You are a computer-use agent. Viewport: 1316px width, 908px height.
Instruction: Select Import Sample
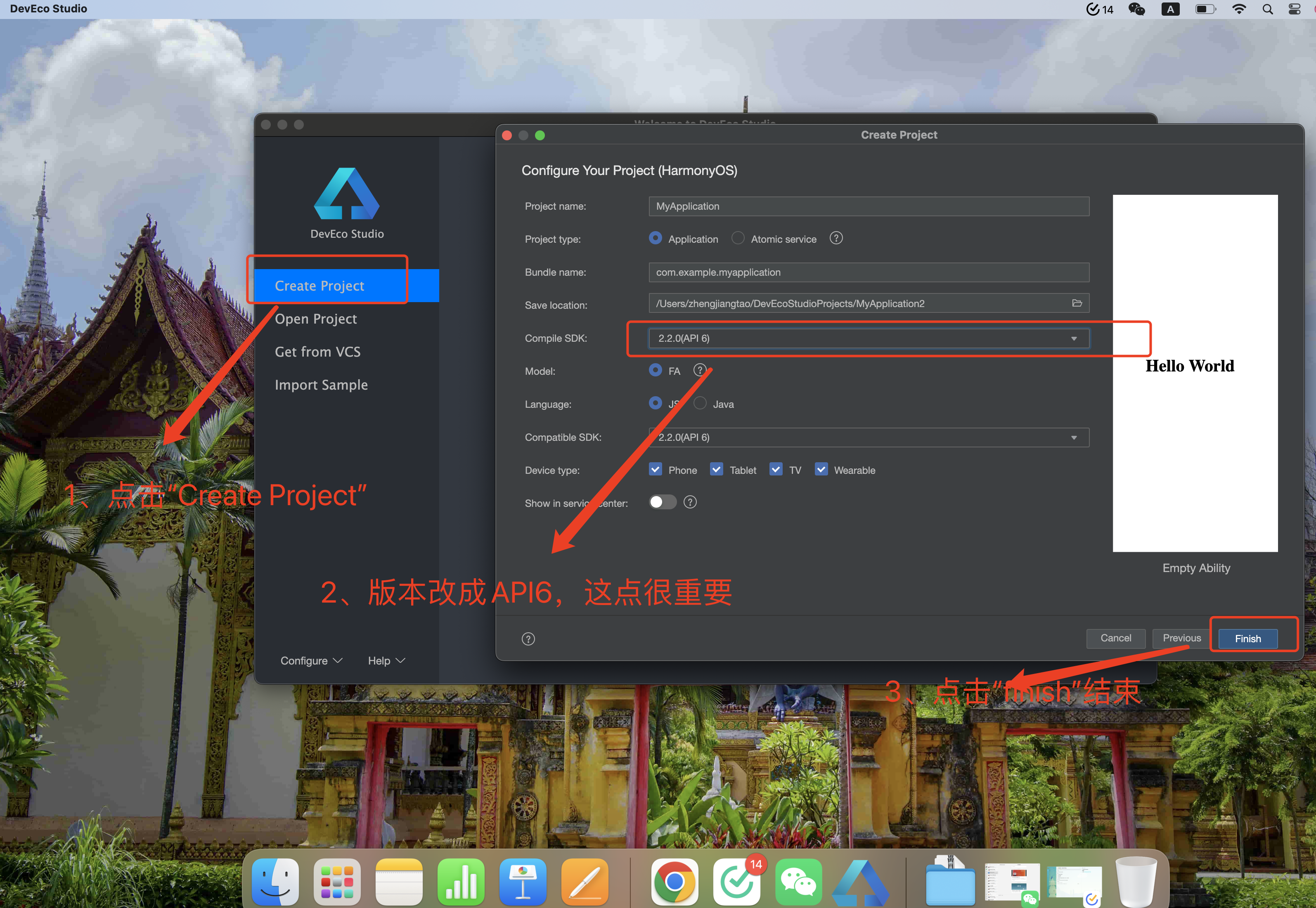coord(346,385)
